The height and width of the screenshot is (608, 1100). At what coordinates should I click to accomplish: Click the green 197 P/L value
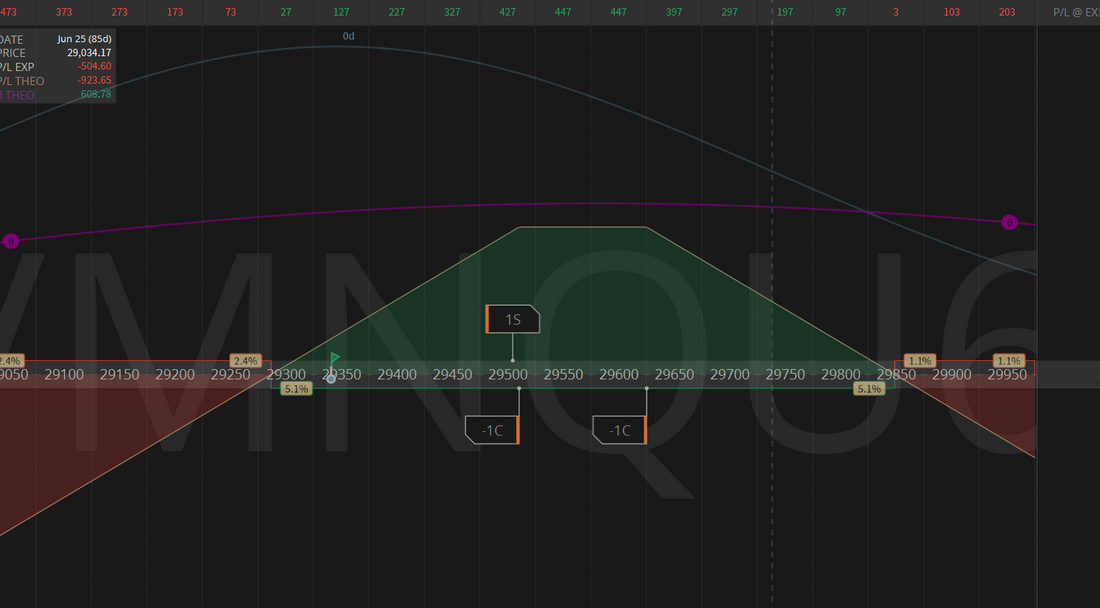coord(785,12)
